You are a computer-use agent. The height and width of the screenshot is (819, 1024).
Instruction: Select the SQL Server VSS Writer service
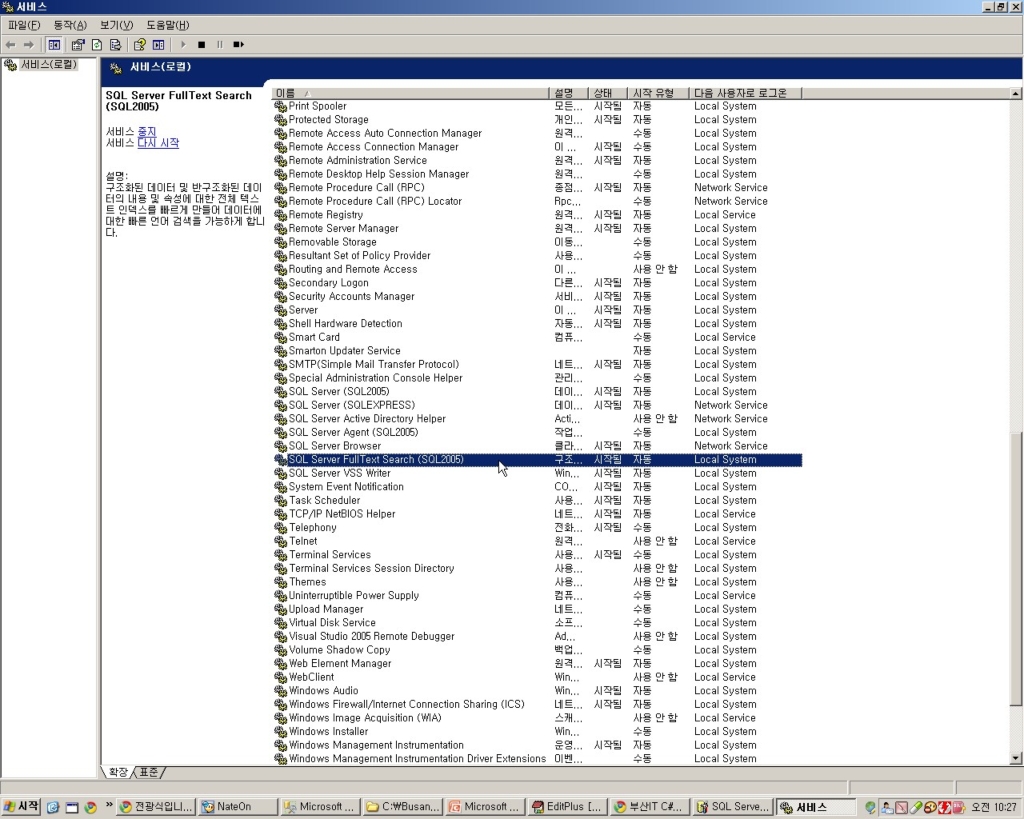(x=537, y=473)
